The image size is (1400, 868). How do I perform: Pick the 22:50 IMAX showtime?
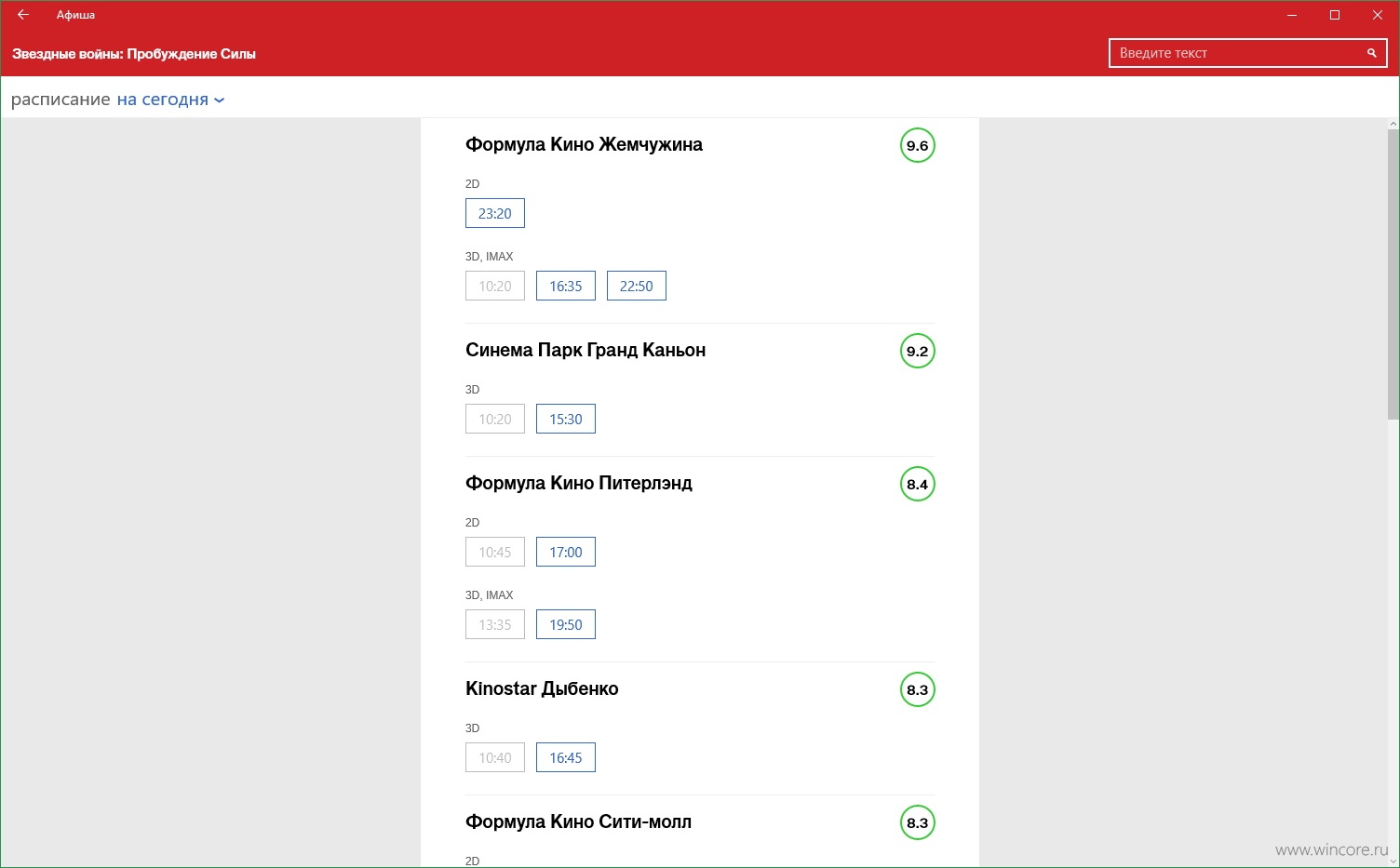[637, 286]
